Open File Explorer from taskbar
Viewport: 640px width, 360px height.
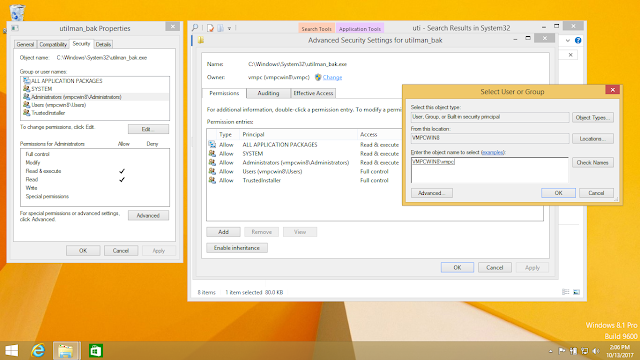(66, 351)
